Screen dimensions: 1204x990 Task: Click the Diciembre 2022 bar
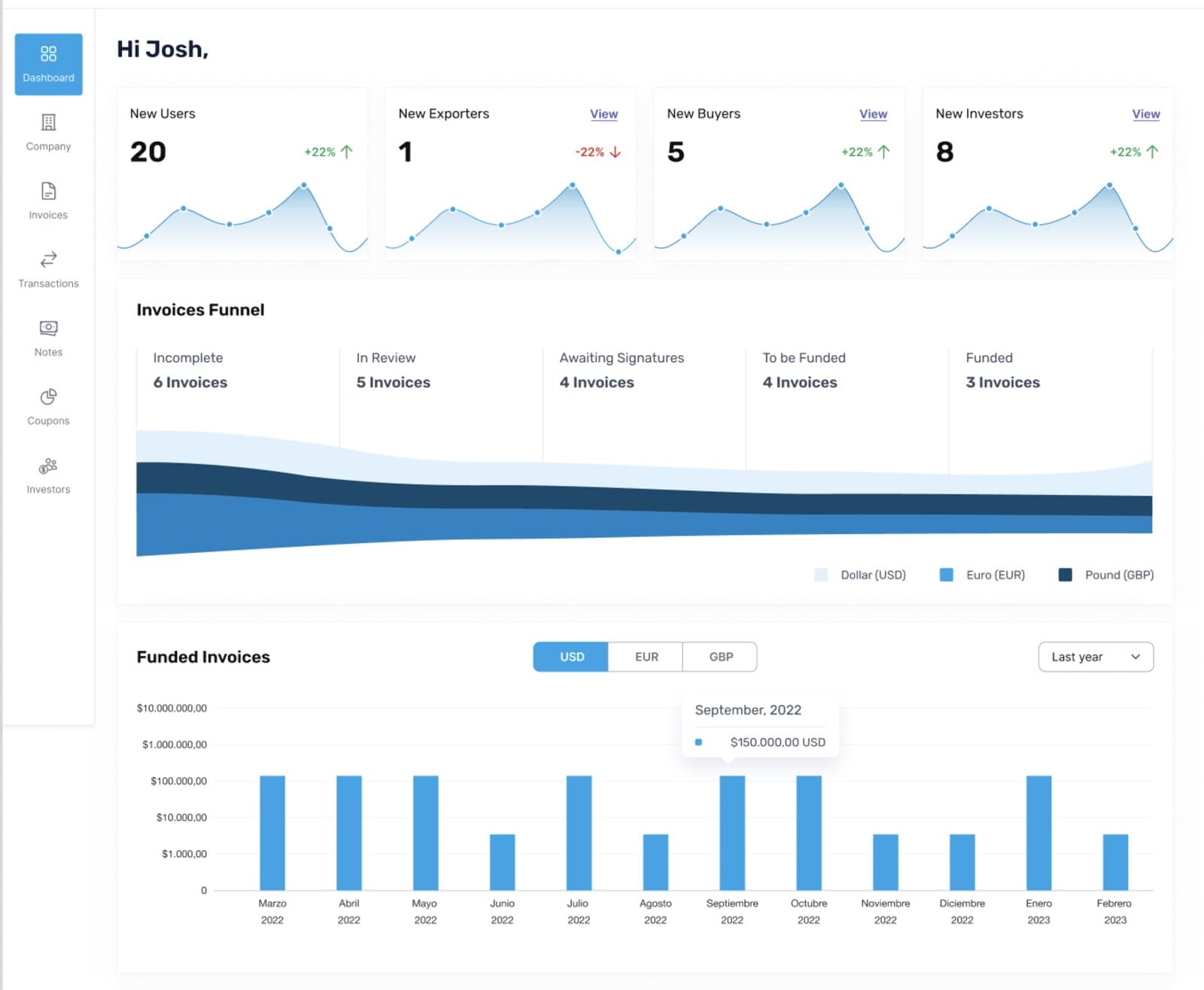962,862
